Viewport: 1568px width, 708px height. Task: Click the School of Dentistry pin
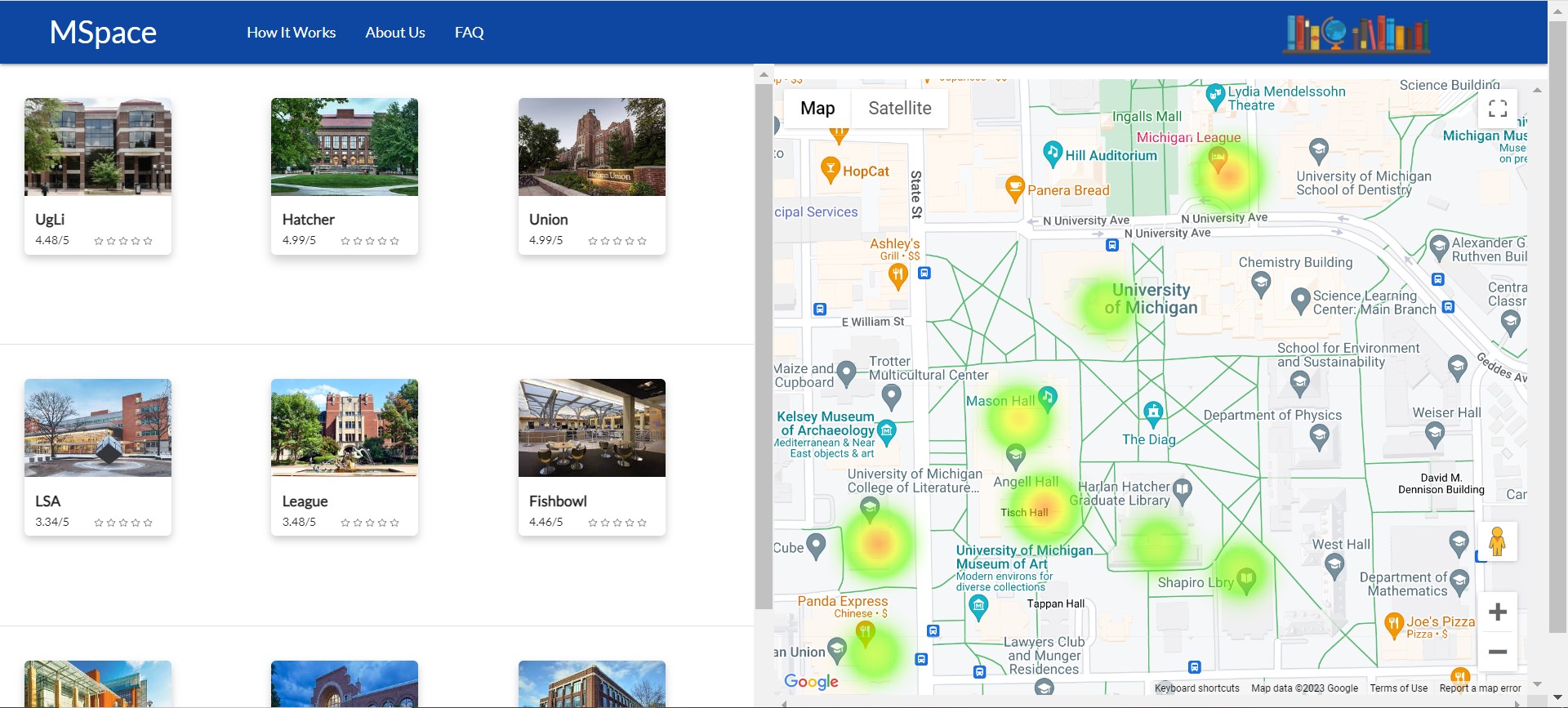pos(1318,152)
